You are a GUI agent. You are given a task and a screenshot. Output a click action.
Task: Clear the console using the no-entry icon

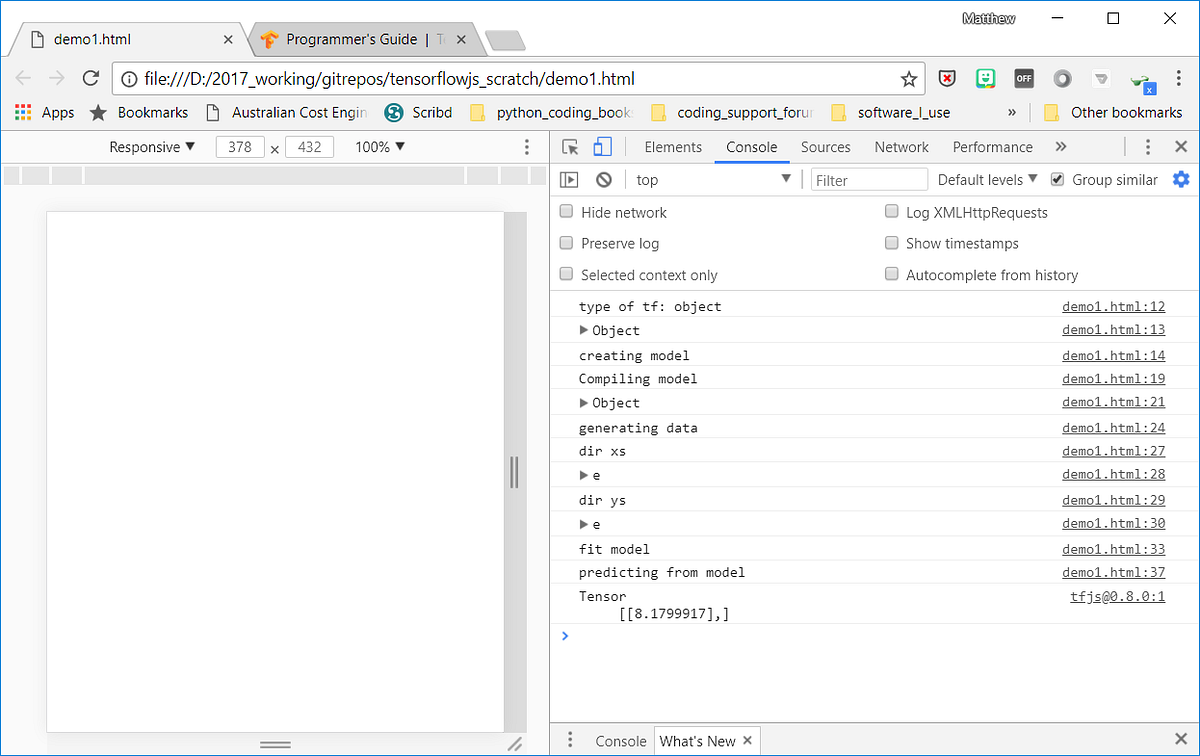pyautogui.click(x=602, y=179)
